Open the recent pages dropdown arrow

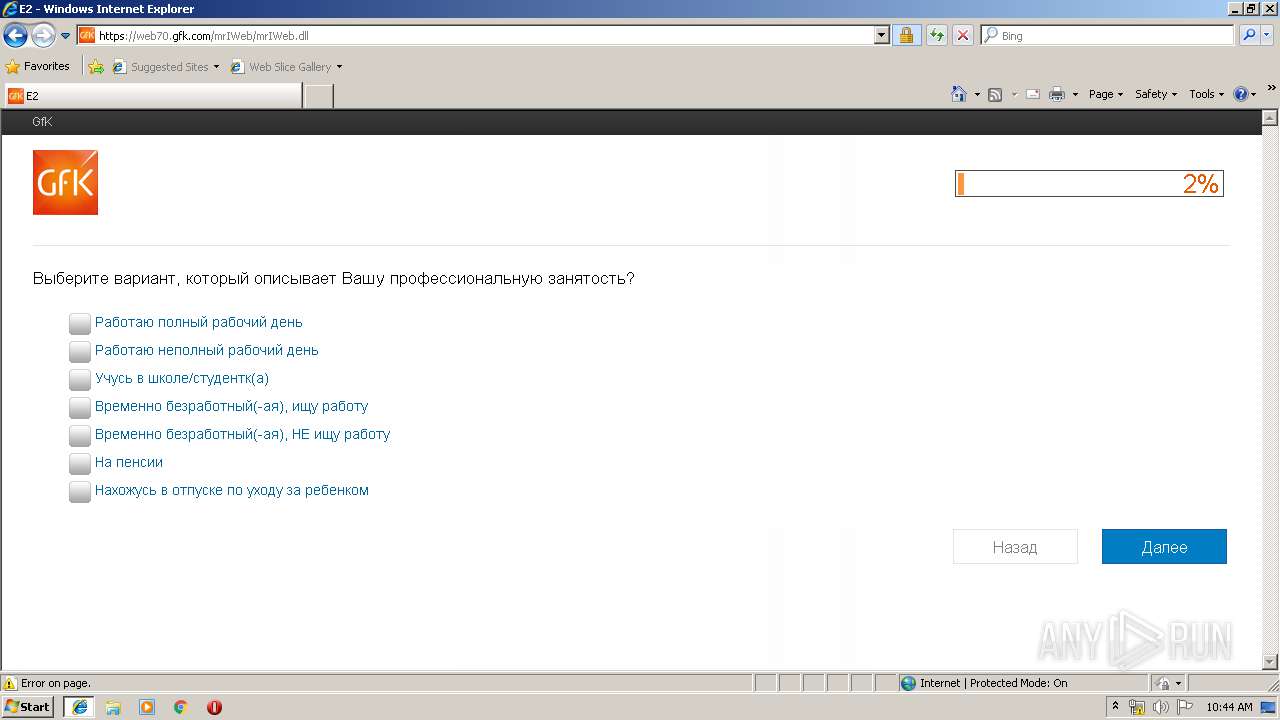click(x=66, y=36)
